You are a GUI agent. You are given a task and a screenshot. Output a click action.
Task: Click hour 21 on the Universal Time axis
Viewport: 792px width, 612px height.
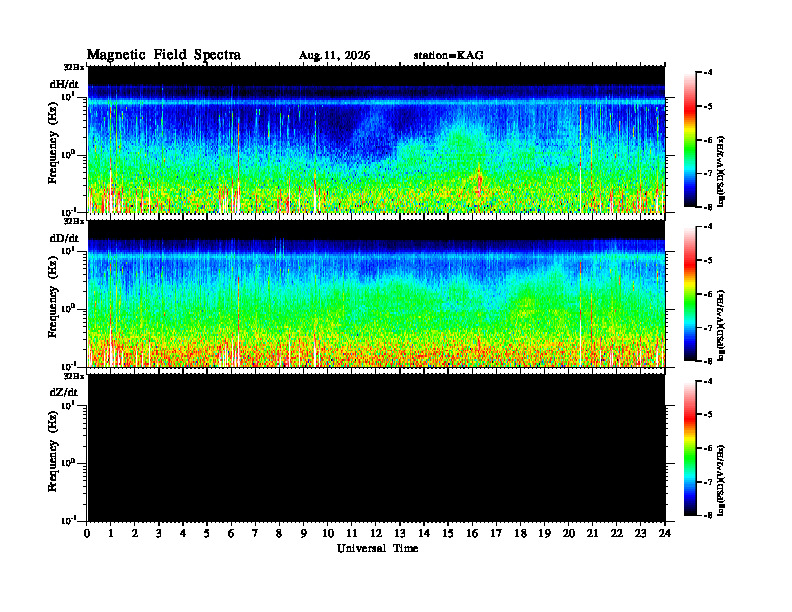592,534
